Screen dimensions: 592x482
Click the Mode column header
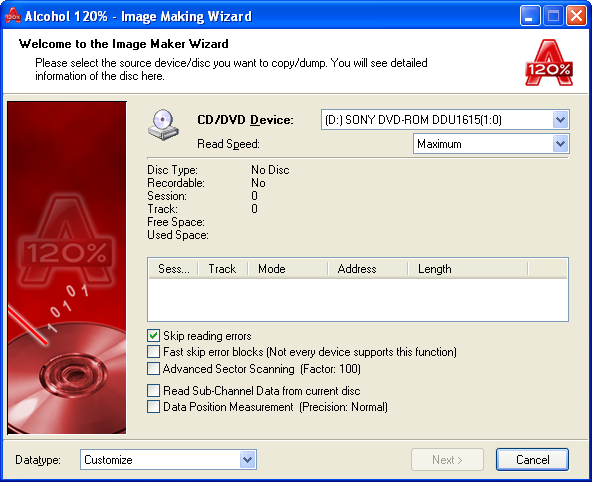[288, 269]
